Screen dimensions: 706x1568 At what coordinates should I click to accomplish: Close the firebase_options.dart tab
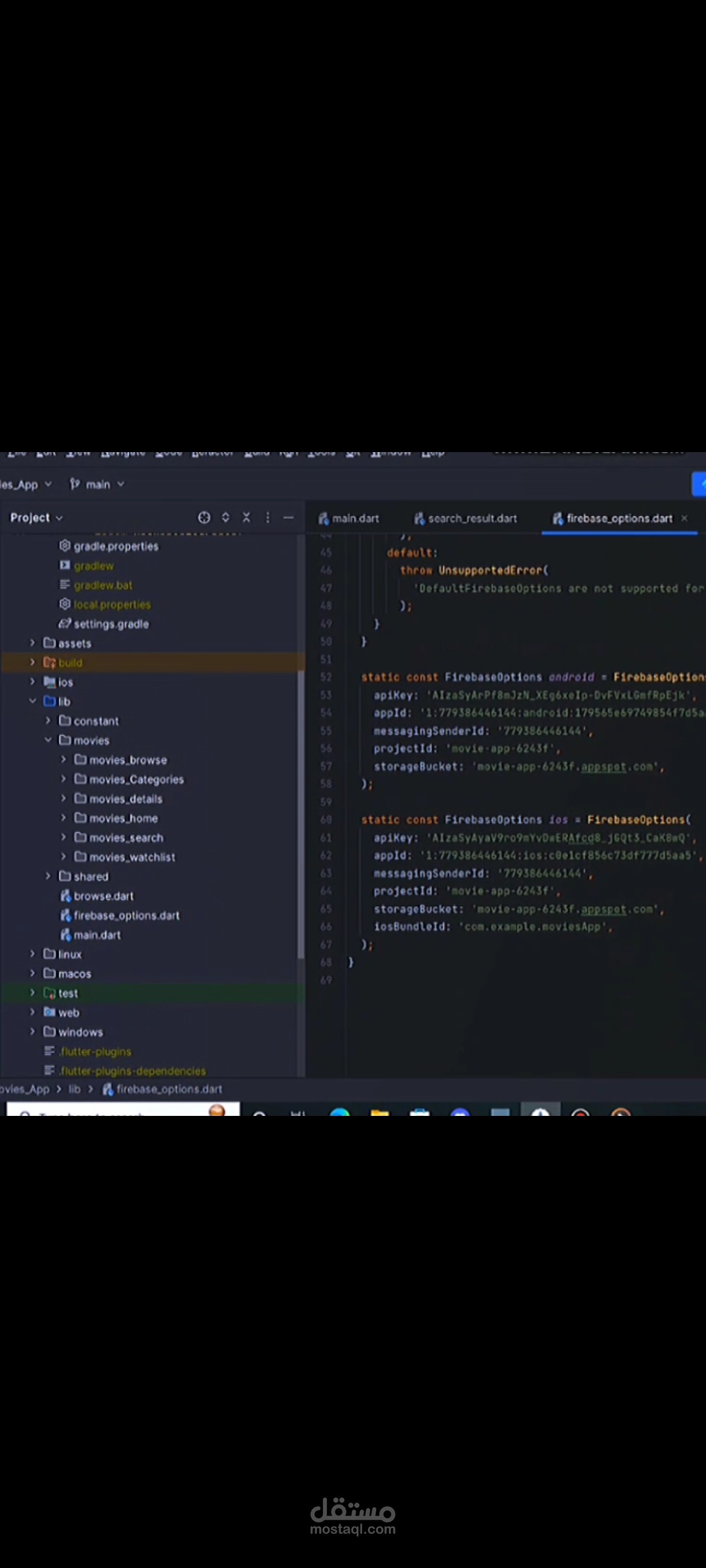[684, 518]
